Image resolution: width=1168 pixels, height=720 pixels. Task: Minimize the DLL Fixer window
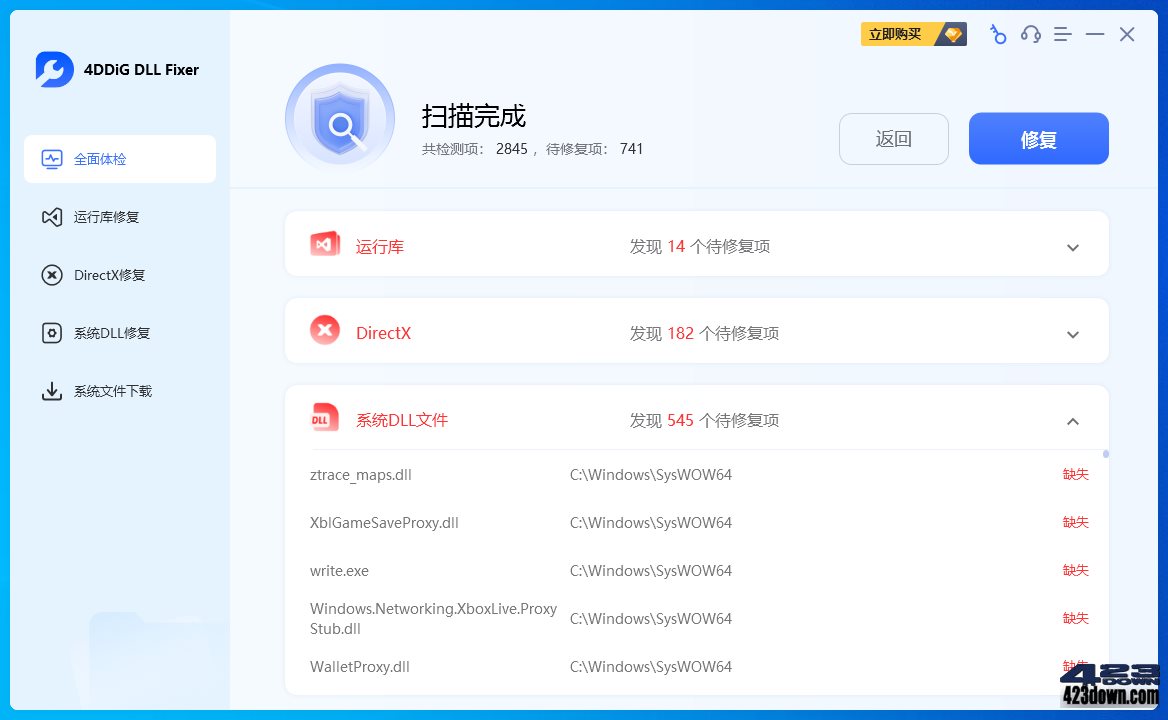click(1095, 34)
